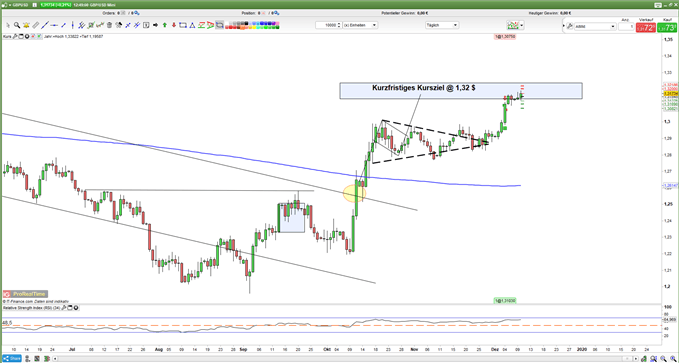Open price chart settings wrench
Image resolution: width=679 pixels, height=363 pixels.
point(15,36)
